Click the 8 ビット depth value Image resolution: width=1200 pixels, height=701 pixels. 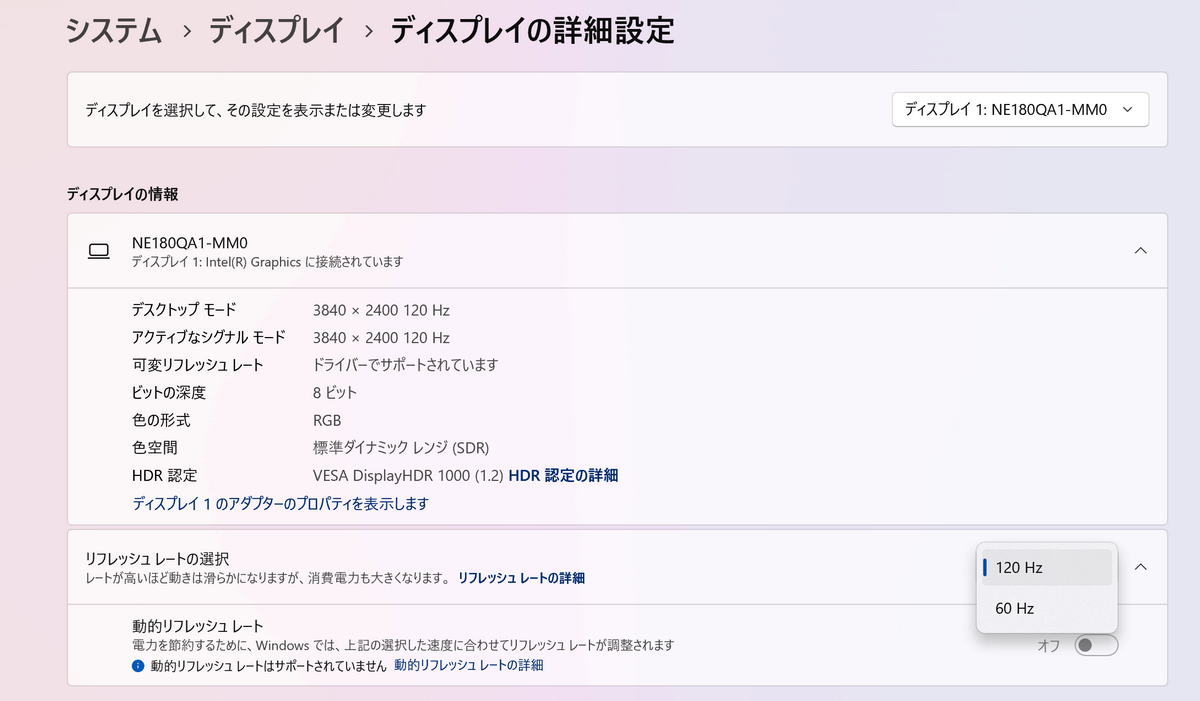335,393
